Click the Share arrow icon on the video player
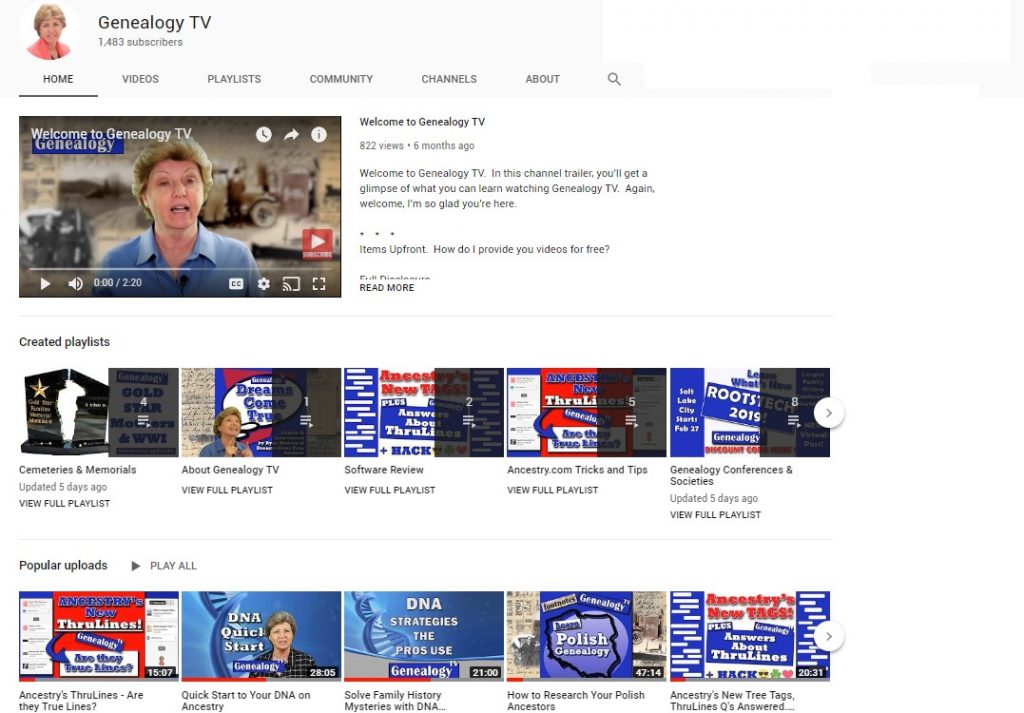Screen dimensions: 1024x713 (x=290, y=134)
